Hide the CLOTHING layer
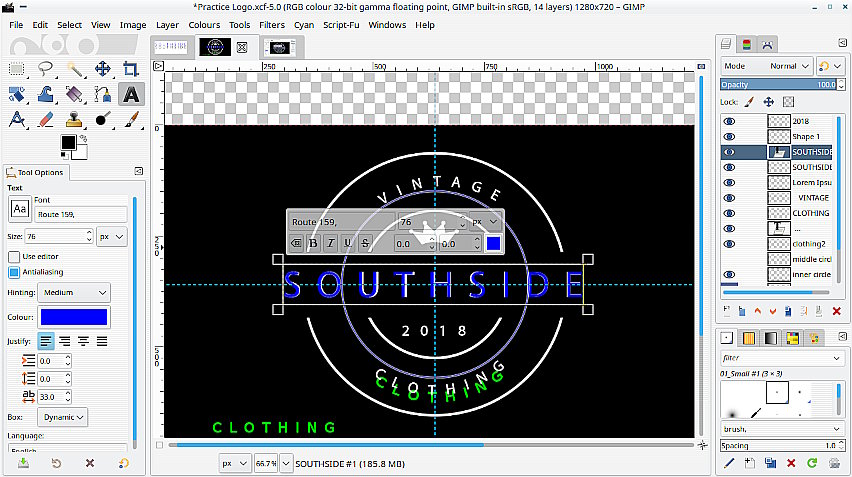Screen dimensions: 852x477 tap(729, 213)
